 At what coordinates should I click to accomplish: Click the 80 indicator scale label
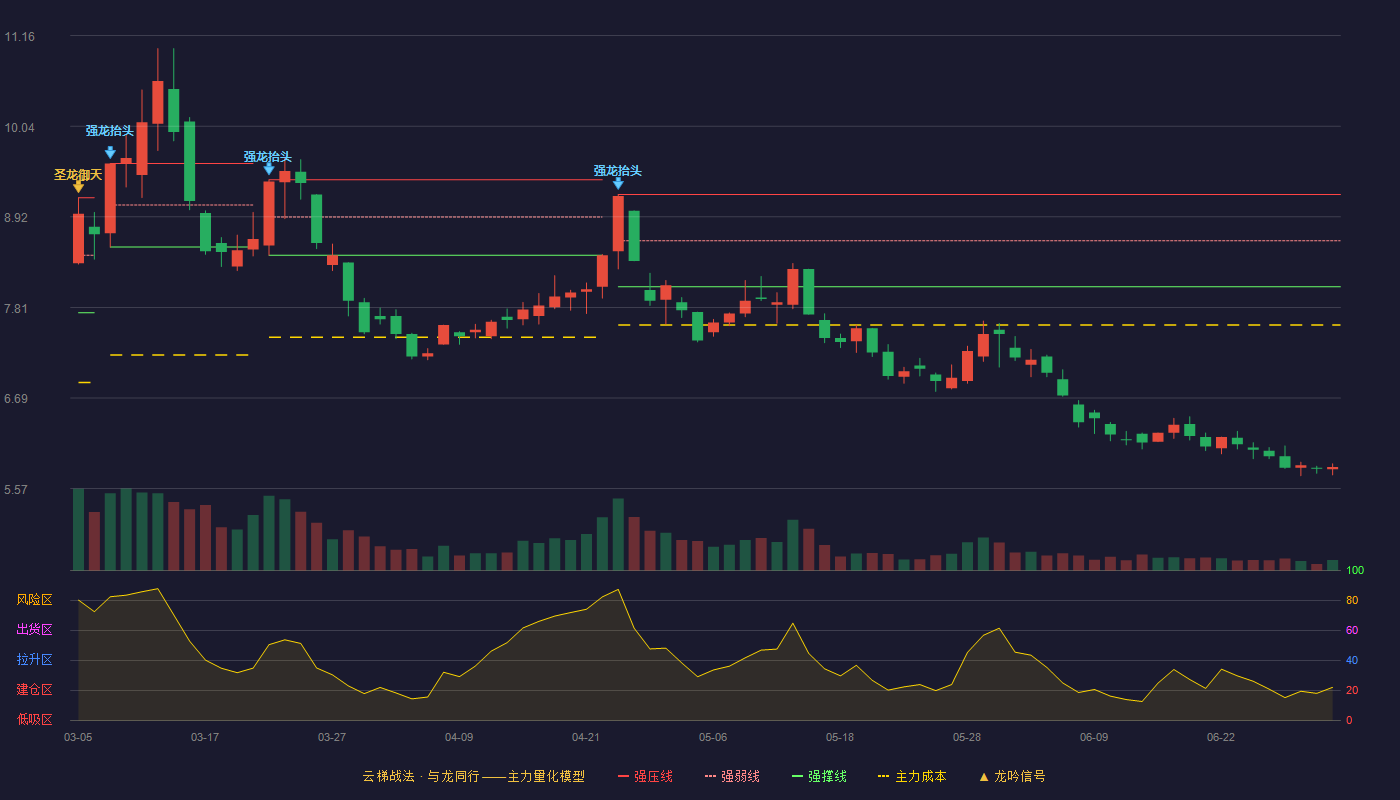pyautogui.click(x=1352, y=600)
